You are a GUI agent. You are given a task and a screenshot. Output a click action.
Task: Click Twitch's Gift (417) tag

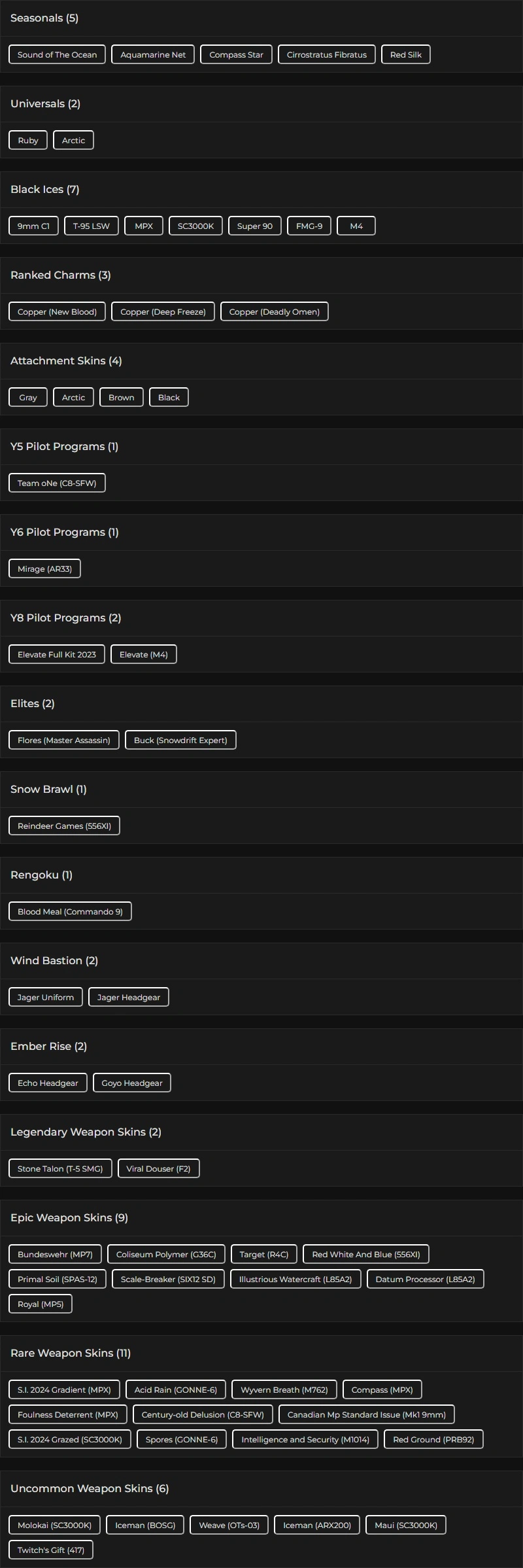51,1550
